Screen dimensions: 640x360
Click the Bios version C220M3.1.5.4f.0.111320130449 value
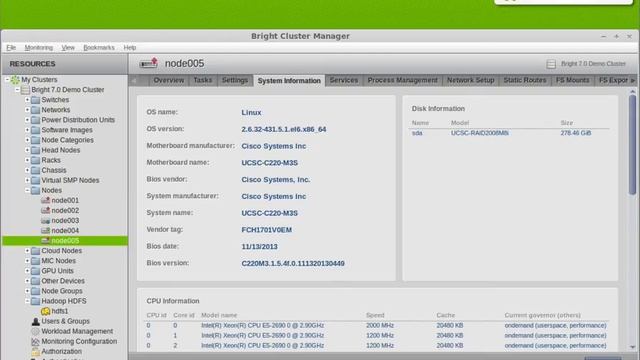[293, 264]
